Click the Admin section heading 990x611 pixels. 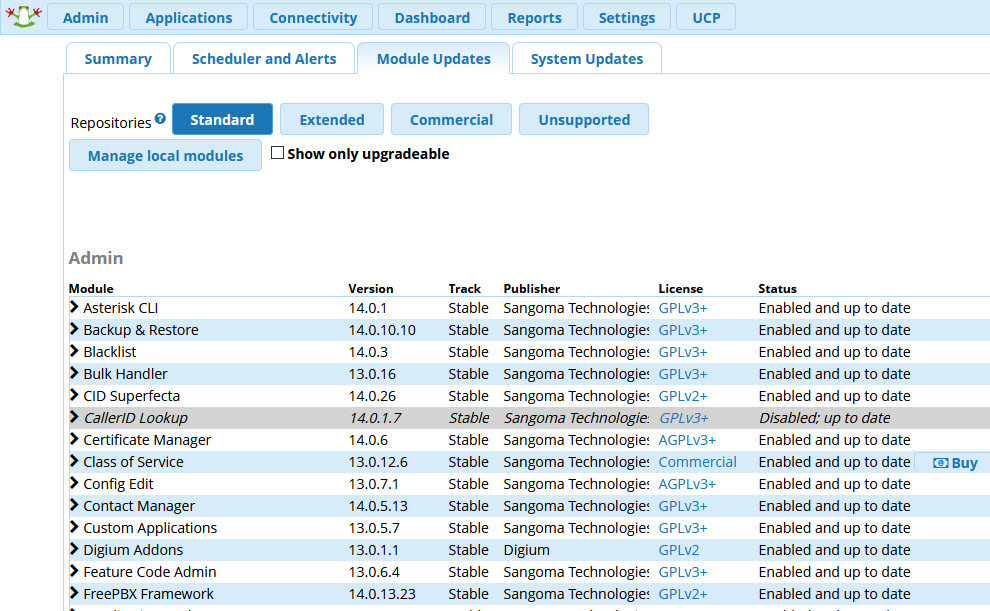(96, 258)
